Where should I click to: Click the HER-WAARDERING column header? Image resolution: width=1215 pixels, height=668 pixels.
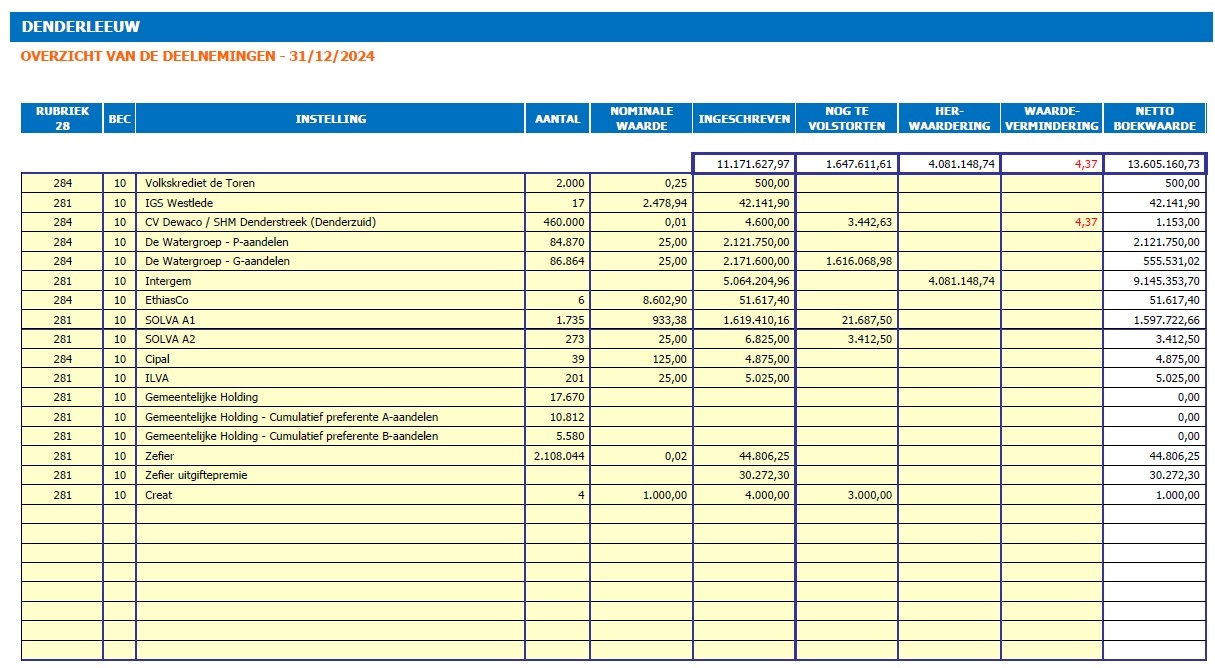[949, 119]
